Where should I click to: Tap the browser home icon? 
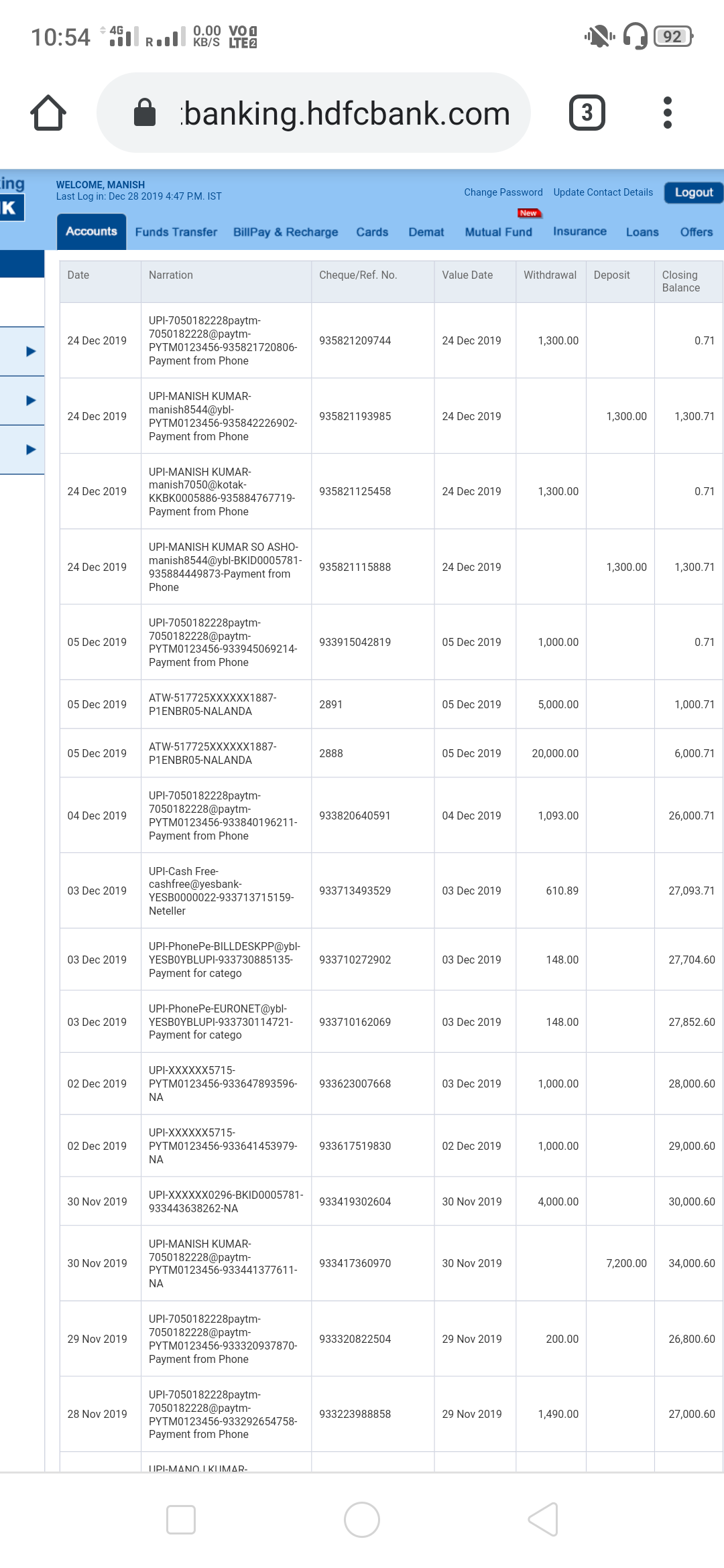(x=48, y=113)
